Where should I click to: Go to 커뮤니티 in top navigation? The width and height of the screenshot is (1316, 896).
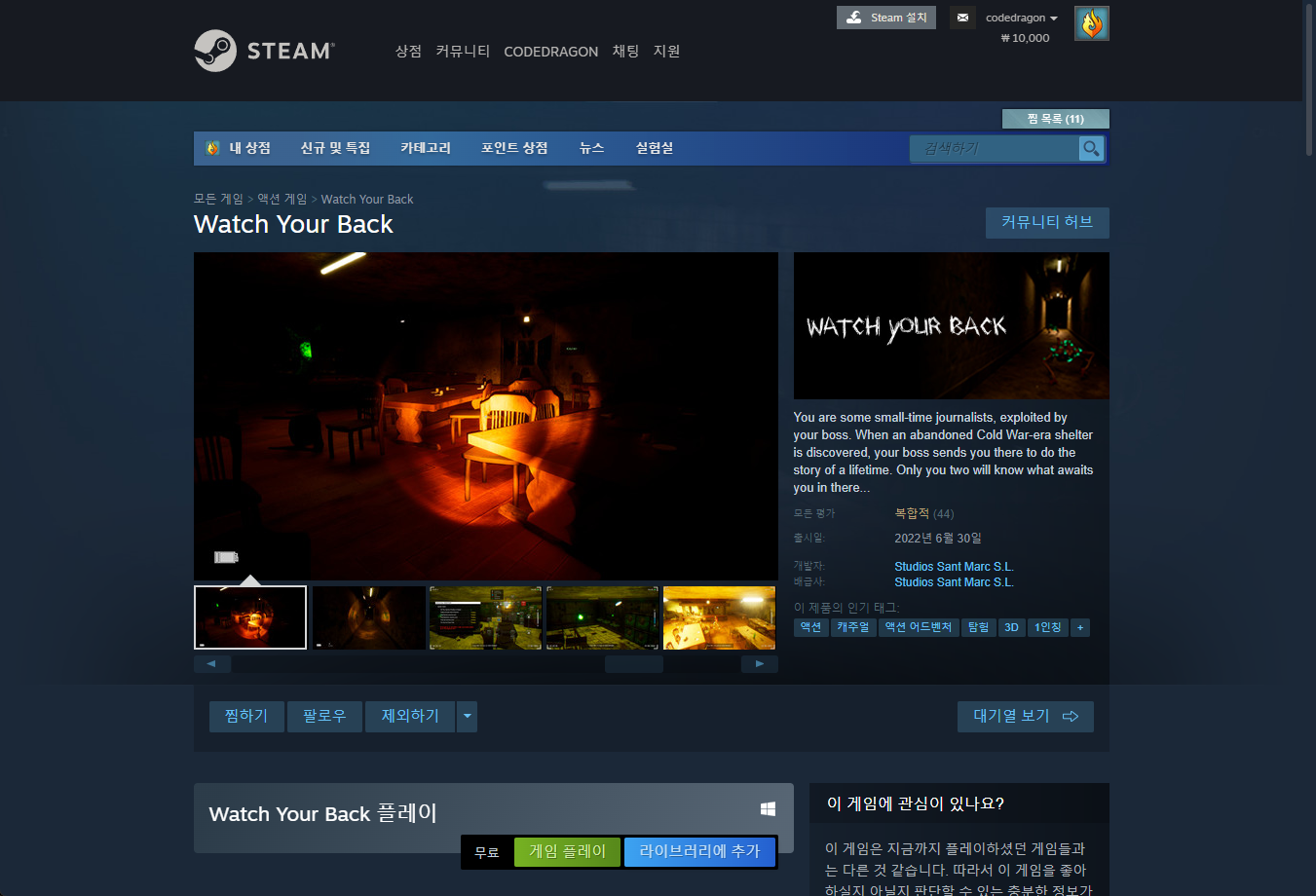[463, 51]
